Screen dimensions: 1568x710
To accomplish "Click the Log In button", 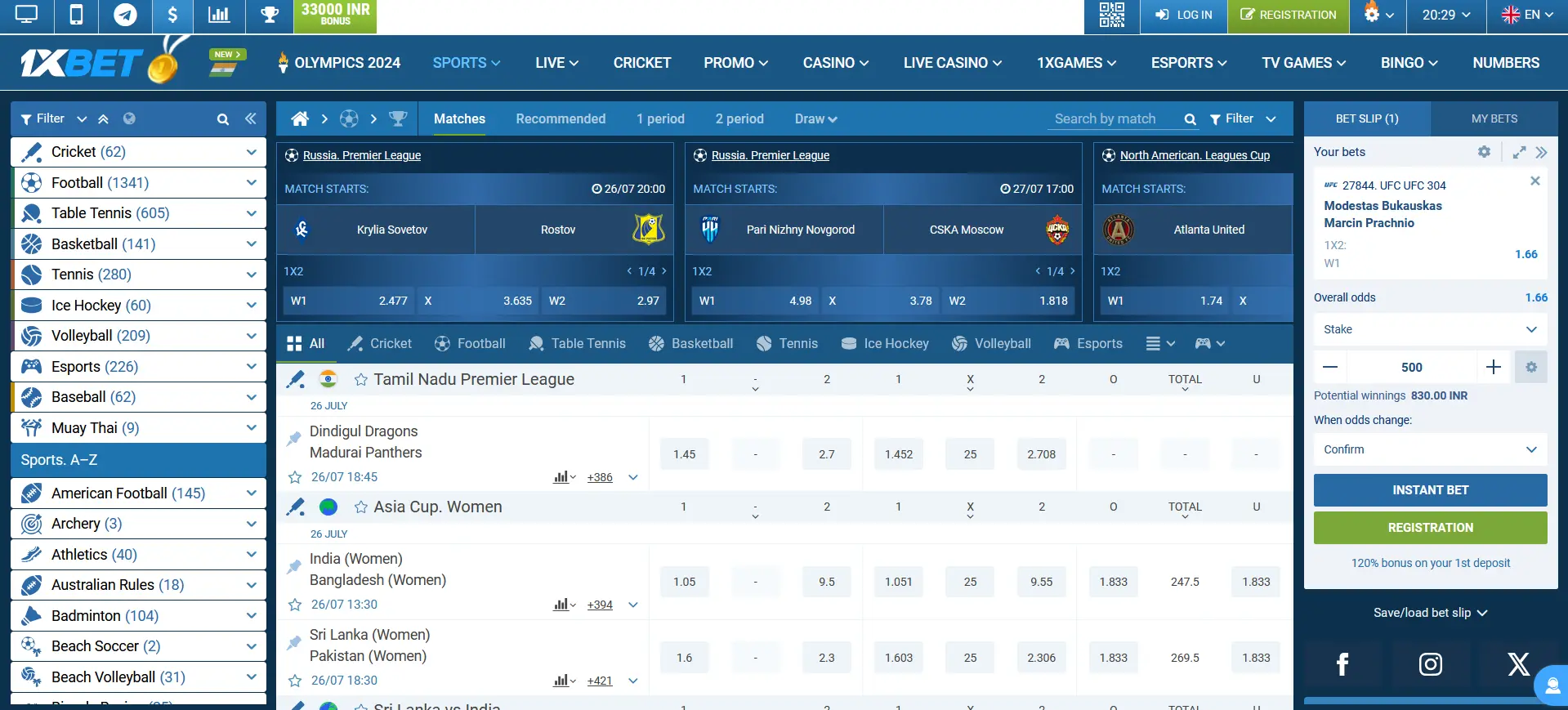I will 1183,16.
